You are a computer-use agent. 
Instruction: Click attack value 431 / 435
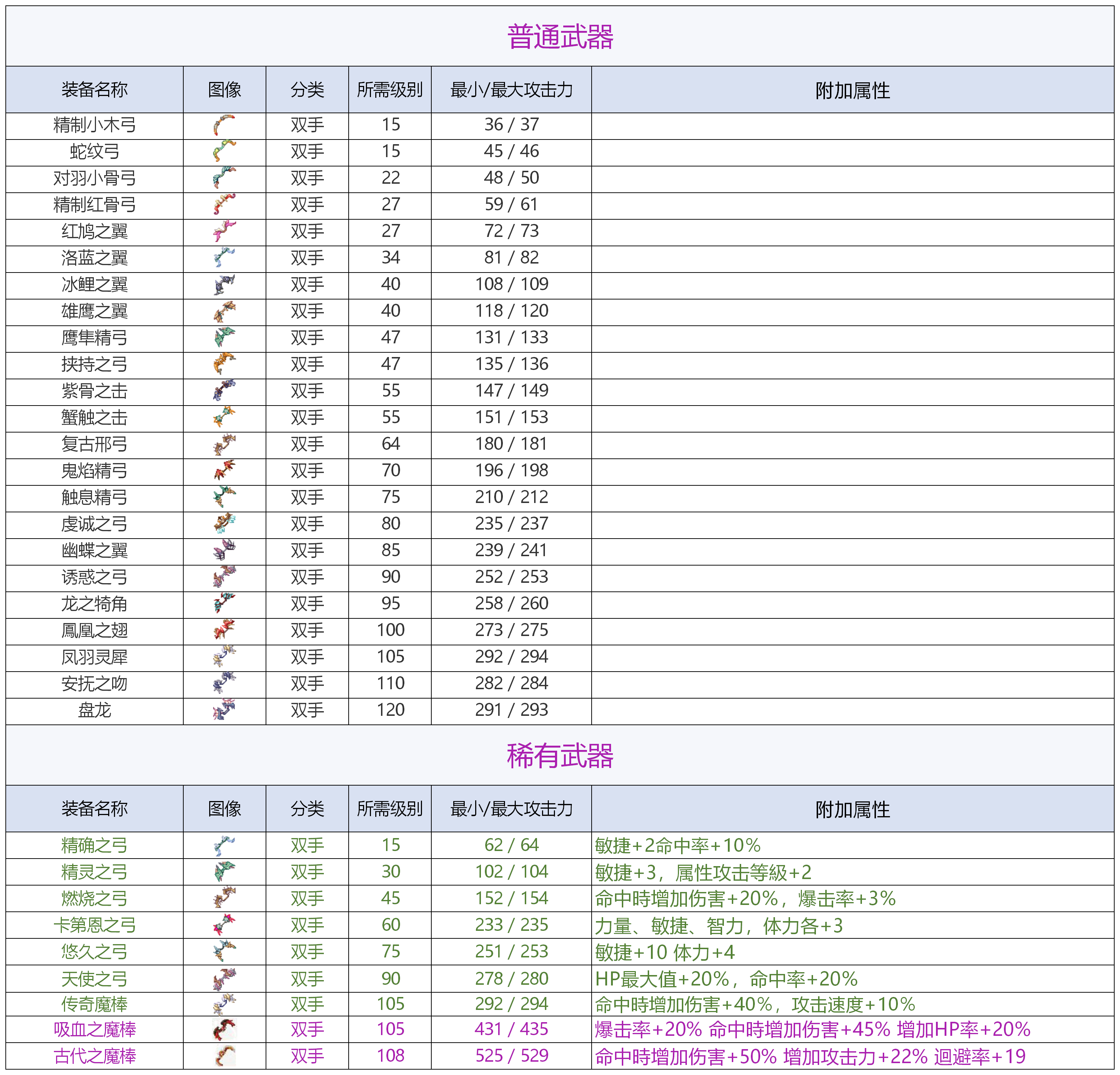511,1029
